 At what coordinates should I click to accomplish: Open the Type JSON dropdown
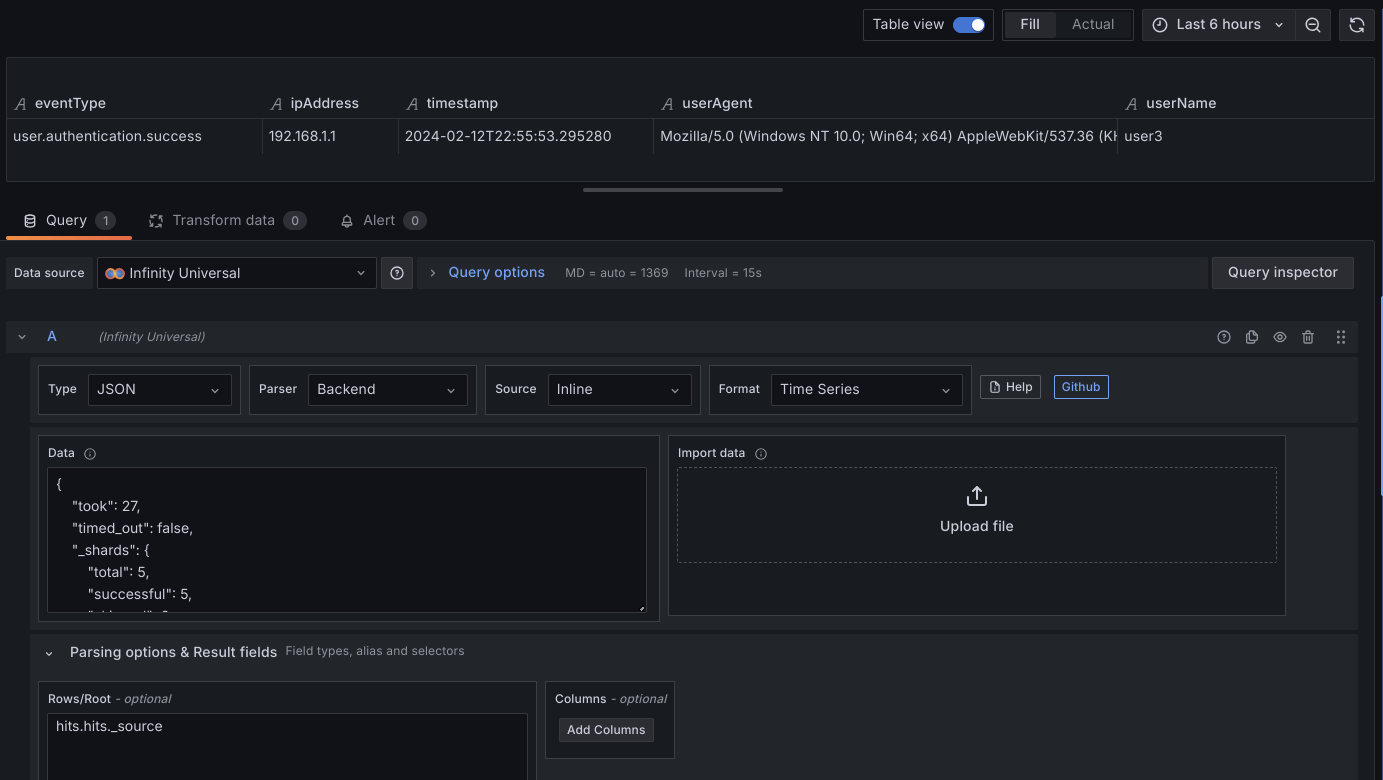(x=159, y=390)
